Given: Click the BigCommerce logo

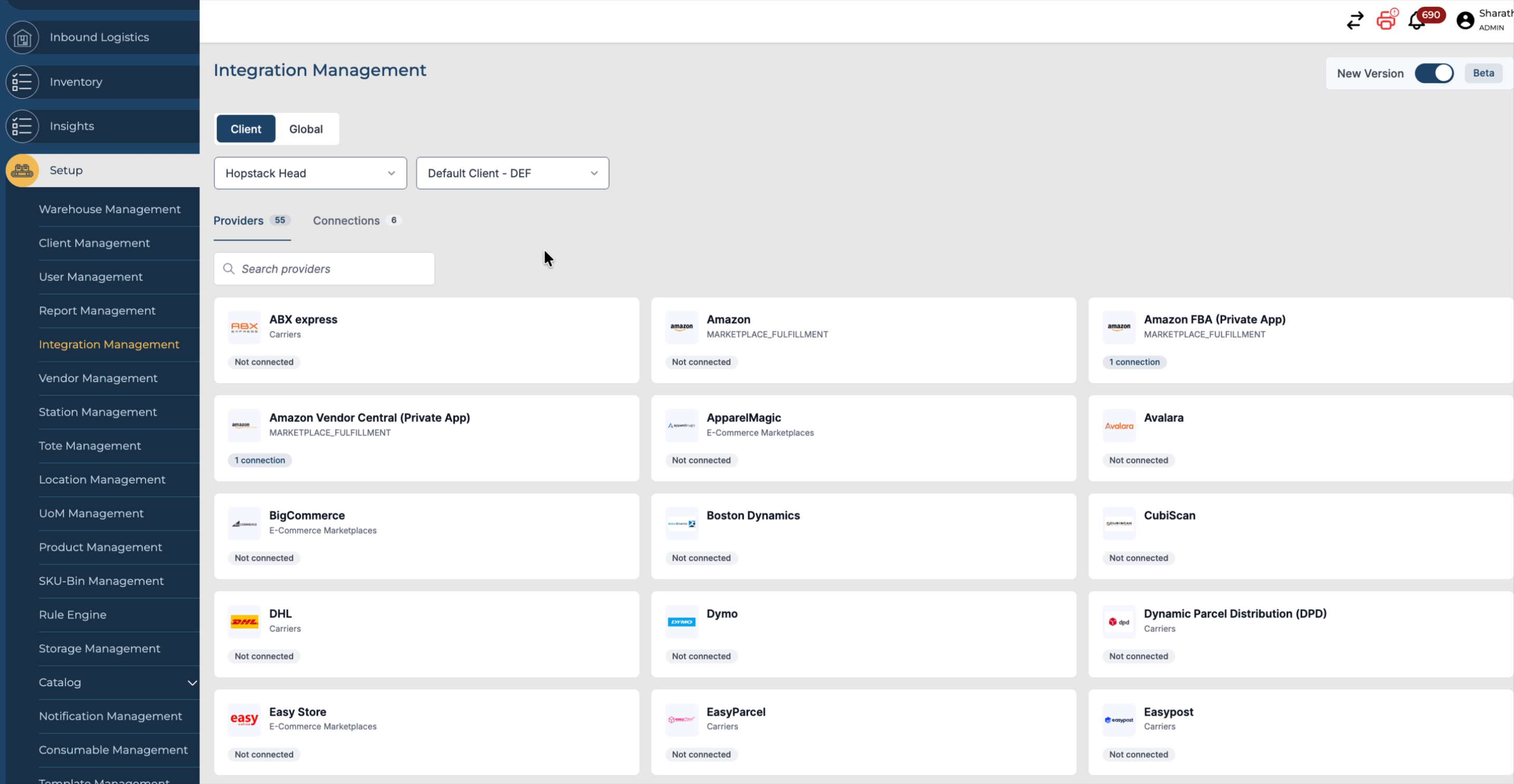Looking at the screenshot, I should pos(244,524).
